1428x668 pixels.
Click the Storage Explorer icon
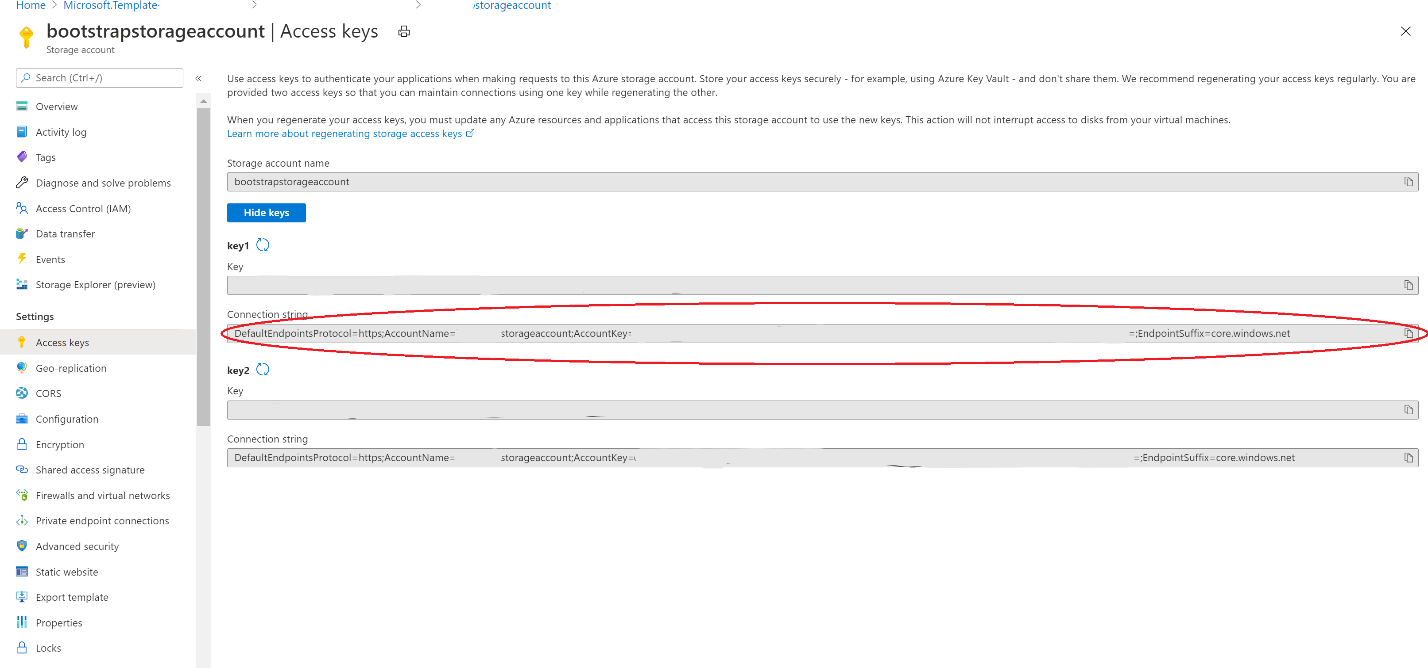pyautogui.click(x=22, y=285)
